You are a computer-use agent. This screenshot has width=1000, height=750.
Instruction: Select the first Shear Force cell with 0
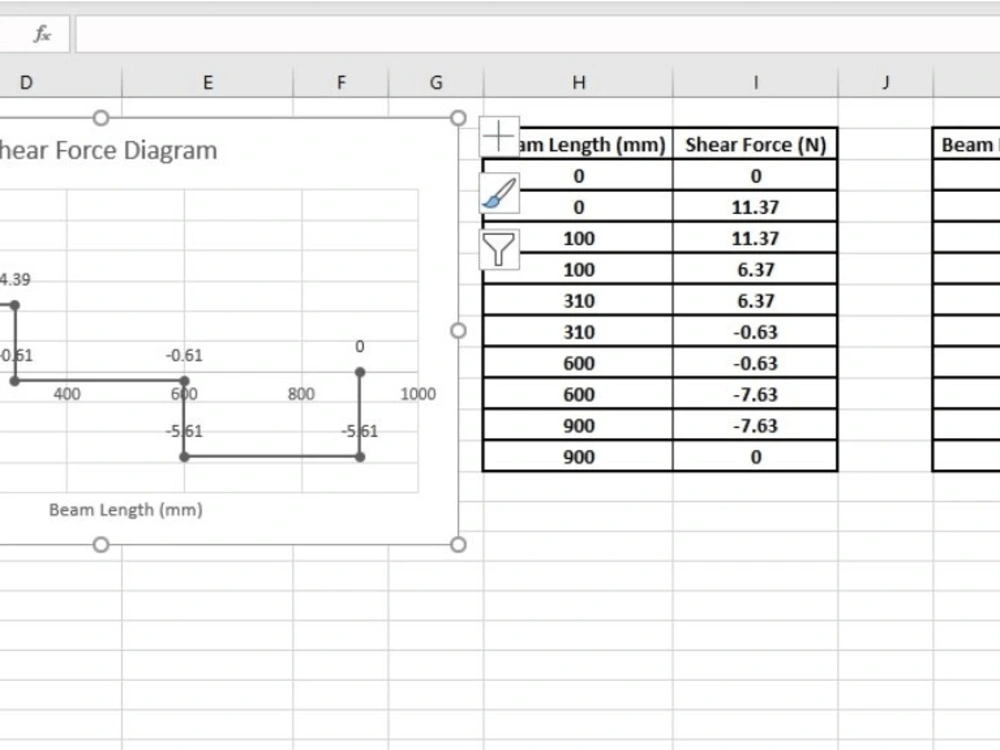(x=755, y=176)
